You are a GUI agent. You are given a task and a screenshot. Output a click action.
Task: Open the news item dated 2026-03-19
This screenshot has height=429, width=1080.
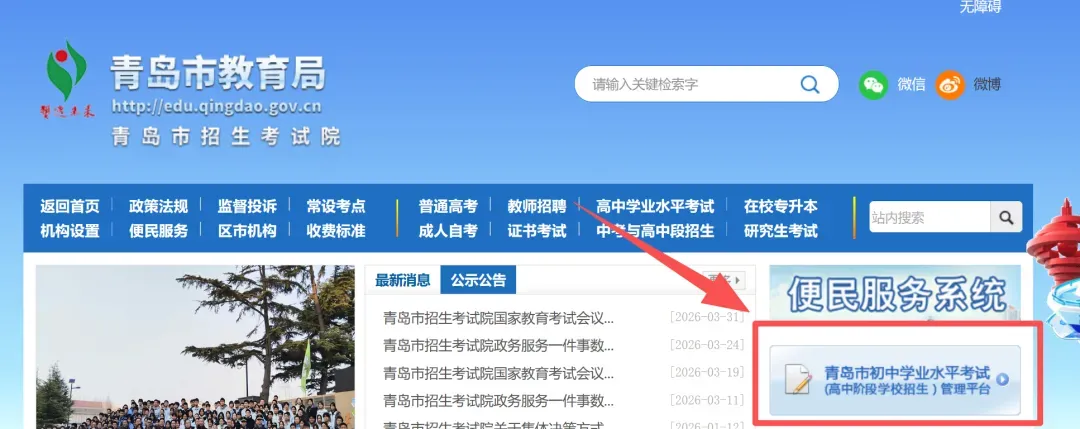tap(498, 373)
